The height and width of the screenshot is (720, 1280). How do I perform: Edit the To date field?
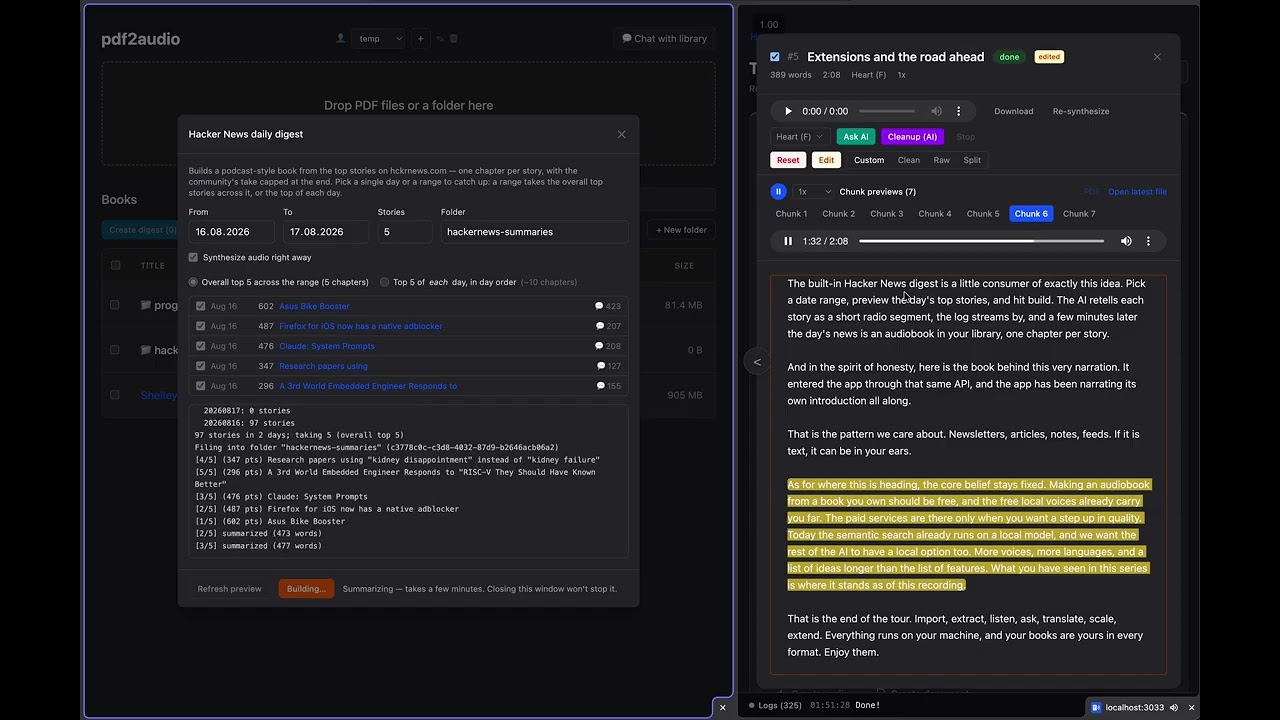pos(325,232)
